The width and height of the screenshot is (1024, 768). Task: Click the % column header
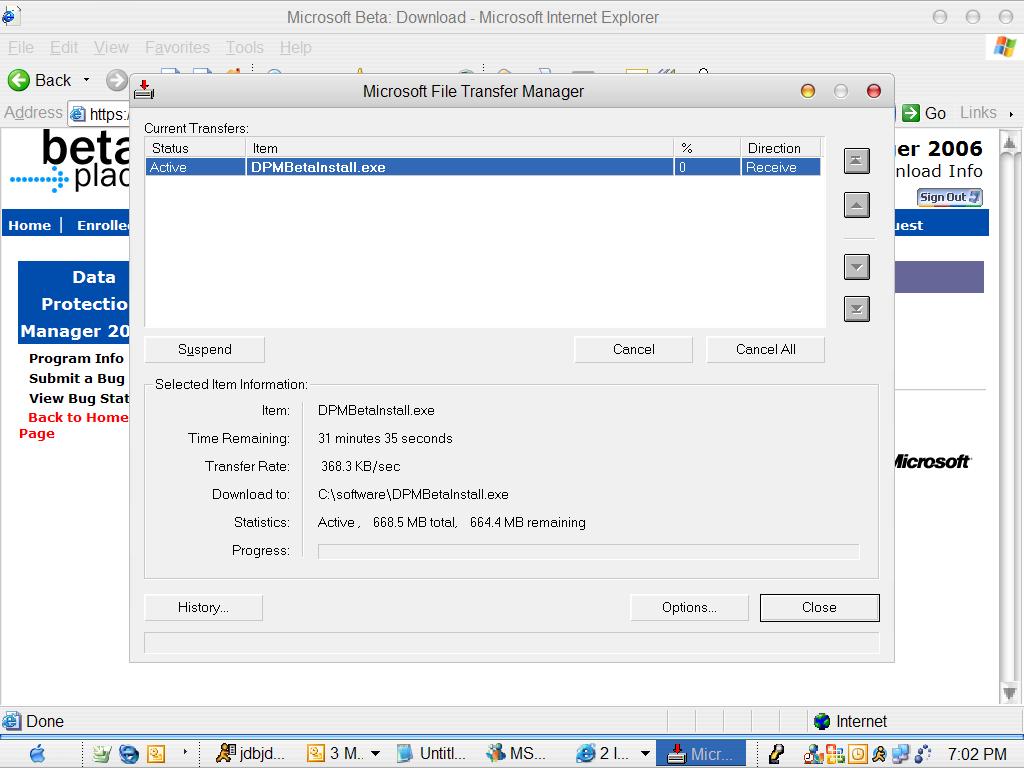(707, 148)
